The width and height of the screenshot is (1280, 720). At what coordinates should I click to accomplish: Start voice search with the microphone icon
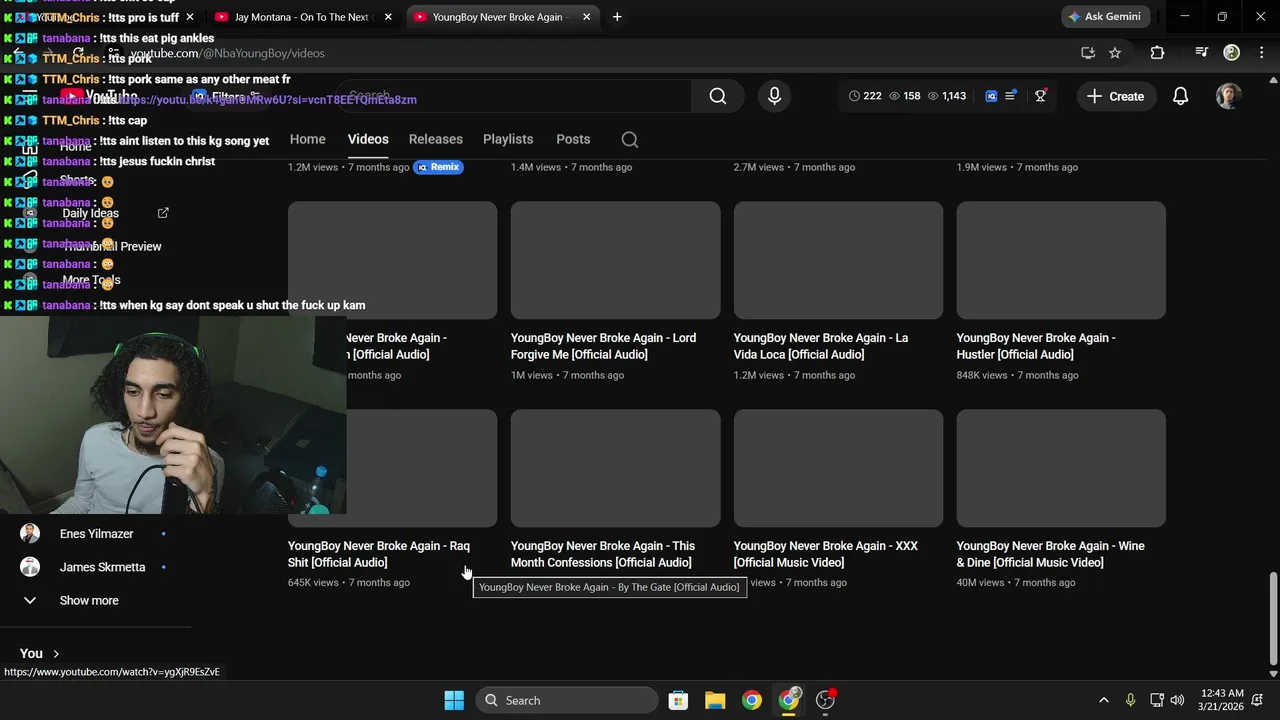774,96
